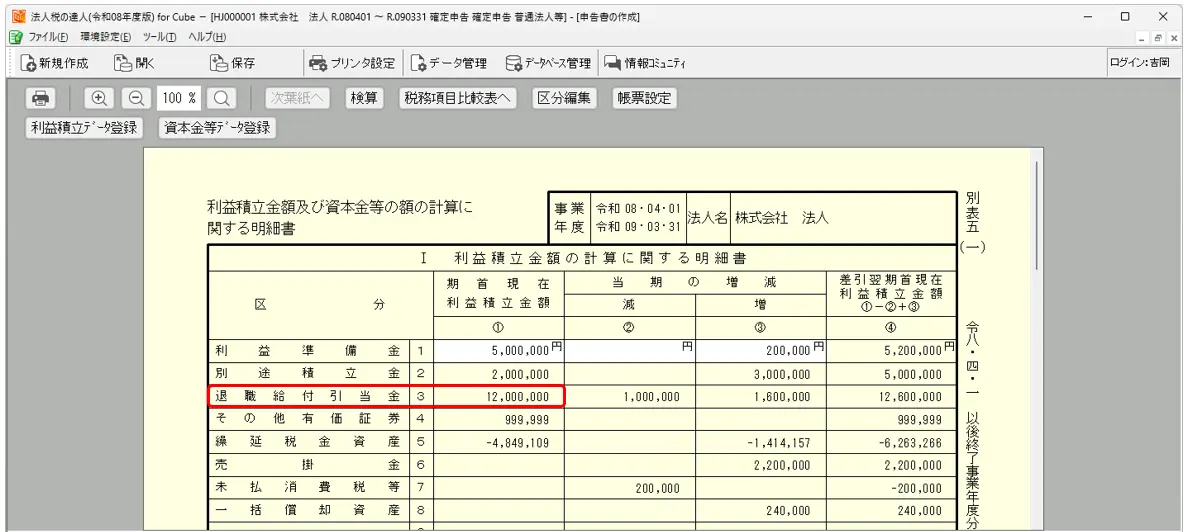Click the empty 減 cell of 利益準備金
Viewport: 1186px width, 532px height.
[630, 351]
